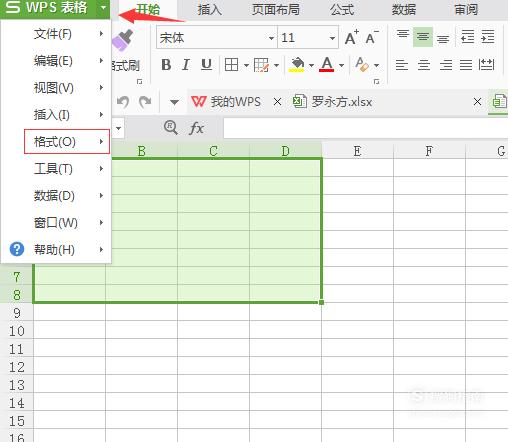Apply yellow fill color bucket
This screenshot has width=508, height=442.
coord(297,65)
